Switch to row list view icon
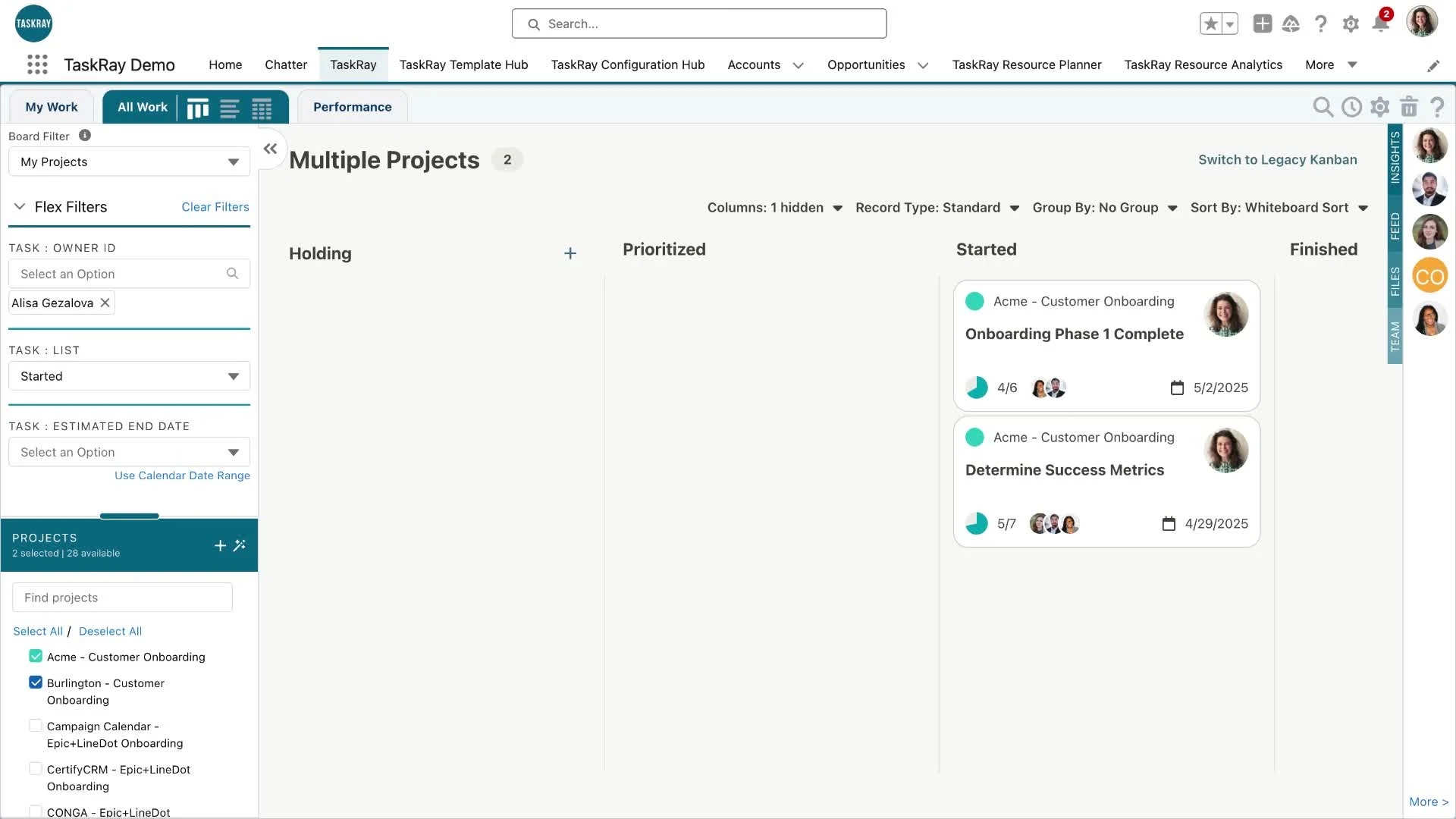This screenshot has height=819, width=1456. tap(230, 108)
